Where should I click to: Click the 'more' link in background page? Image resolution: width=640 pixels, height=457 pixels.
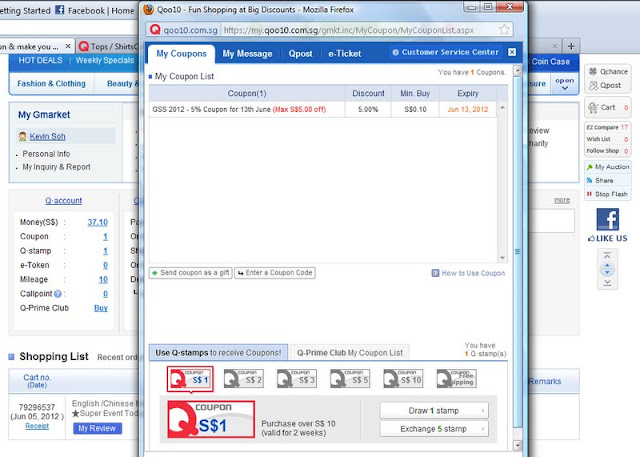tap(562, 200)
